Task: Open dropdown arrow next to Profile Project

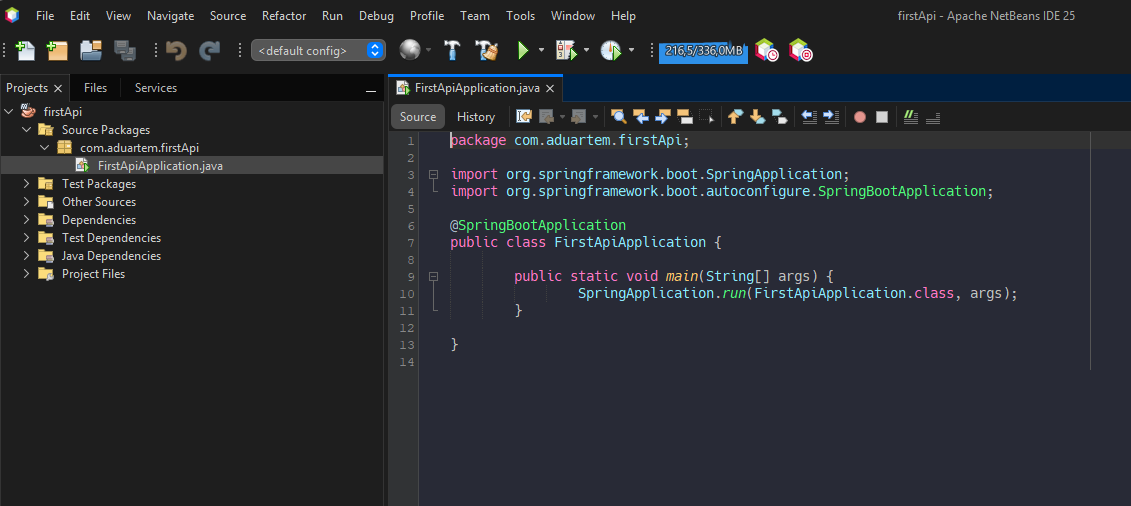Action: click(x=632, y=50)
